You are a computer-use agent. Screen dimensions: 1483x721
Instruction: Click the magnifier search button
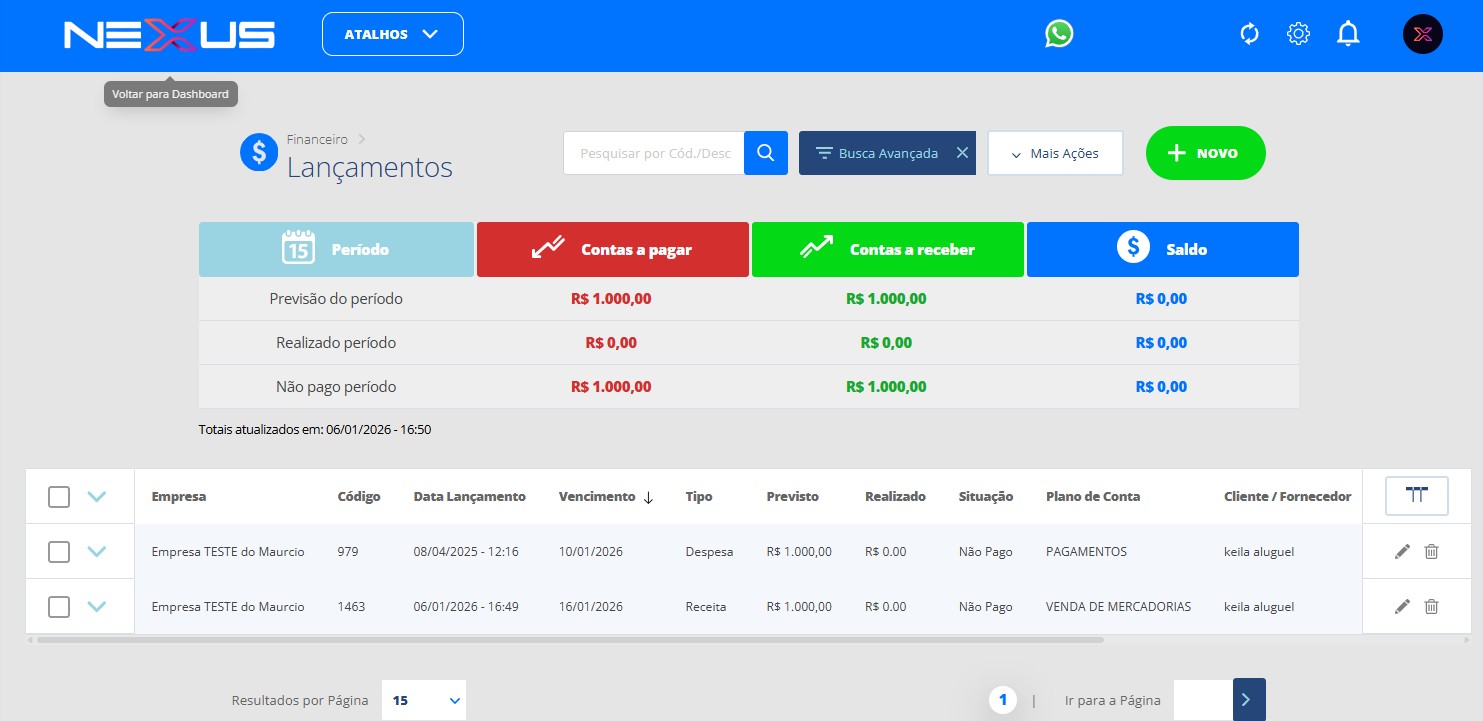coord(766,153)
